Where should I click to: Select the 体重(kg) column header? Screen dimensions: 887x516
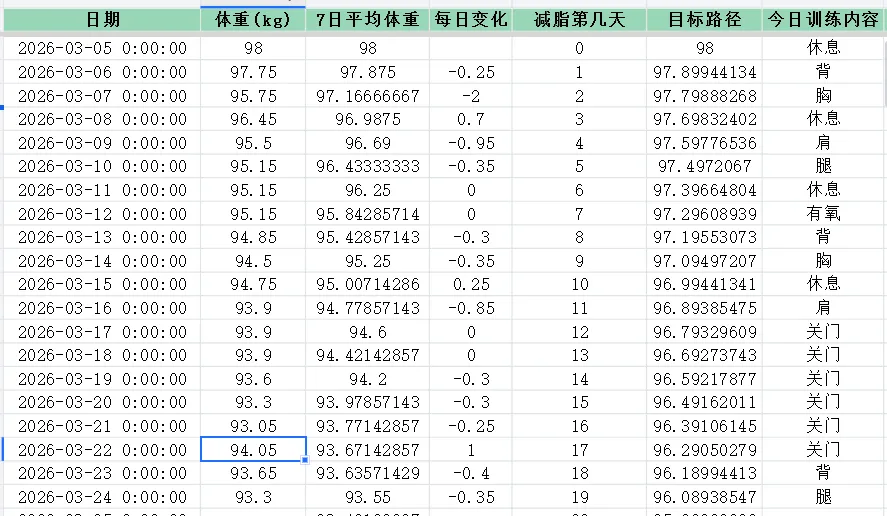[x=253, y=20]
